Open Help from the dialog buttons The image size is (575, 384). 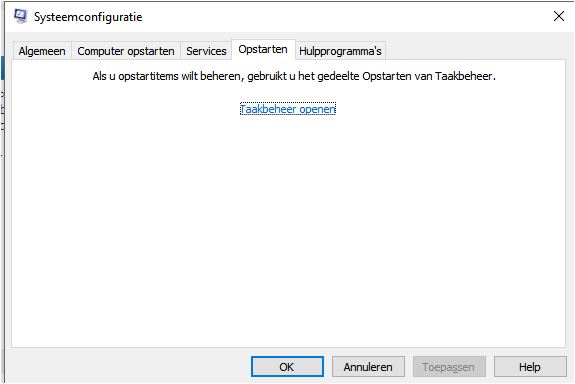(530, 367)
